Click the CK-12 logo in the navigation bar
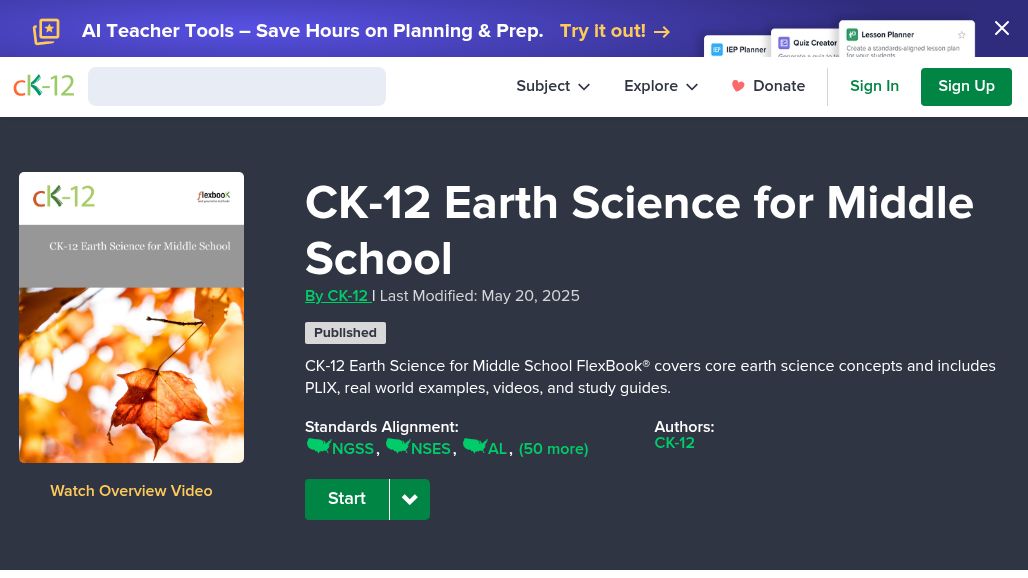The width and height of the screenshot is (1028, 578). (x=44, y=86)
